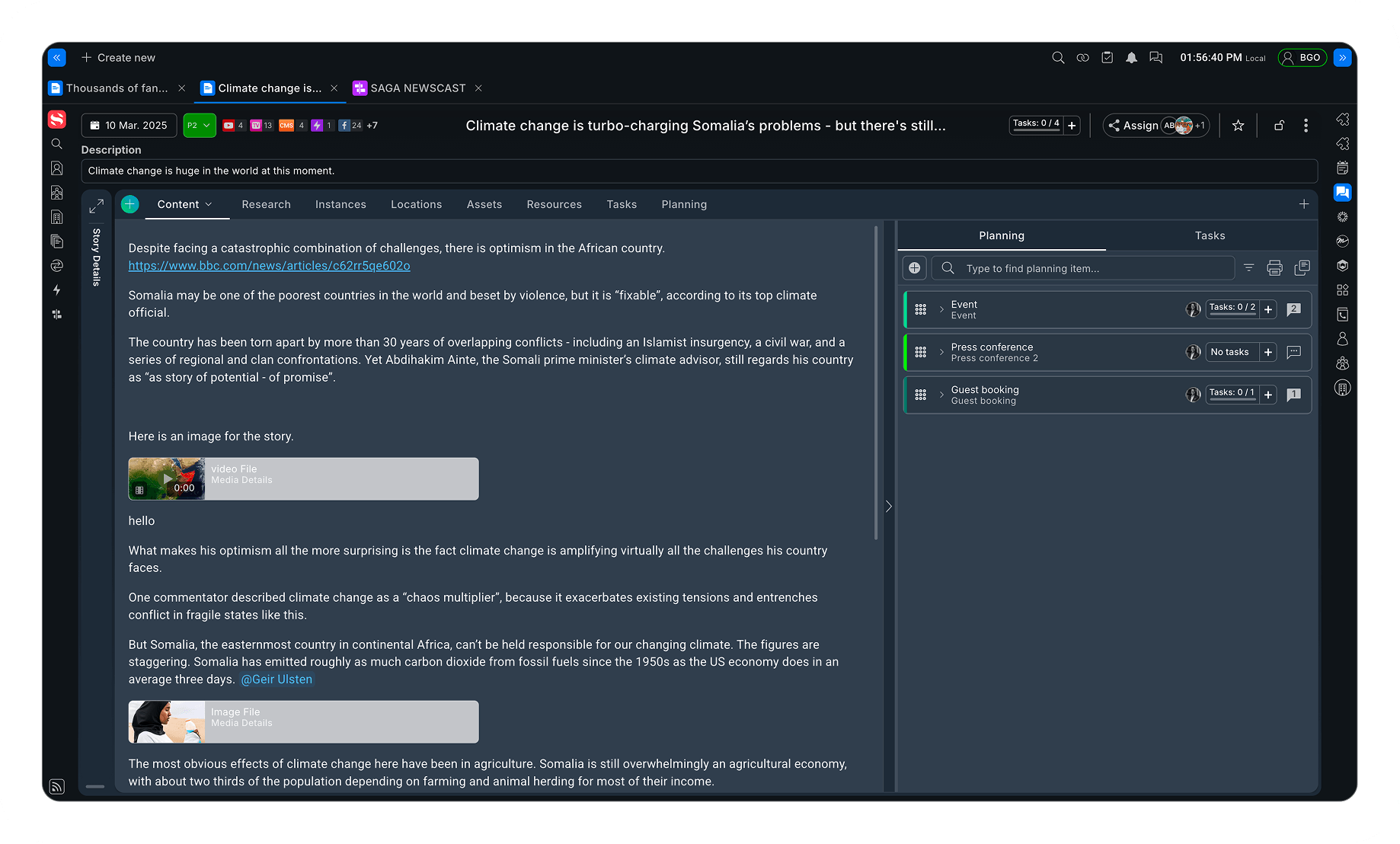1400x844 pixels.
Task: Open comments for Guest booking item
Action: [x=1293, y=395]
